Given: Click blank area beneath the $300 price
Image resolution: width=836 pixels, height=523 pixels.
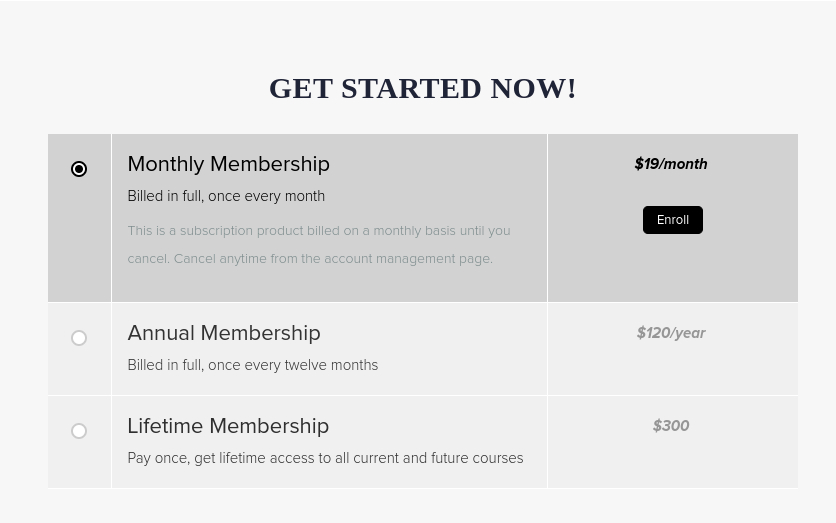Looking at the screenshot, I should [x=672, y=462].
